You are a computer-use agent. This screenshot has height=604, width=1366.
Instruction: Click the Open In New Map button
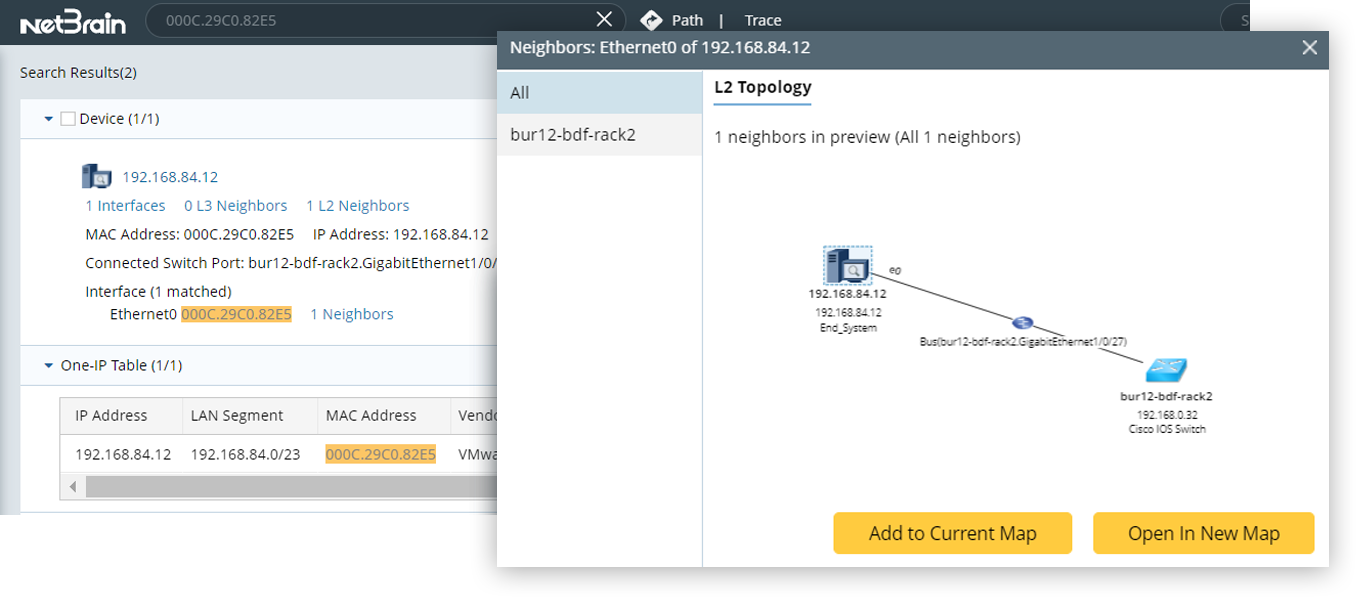point(1203,533)
